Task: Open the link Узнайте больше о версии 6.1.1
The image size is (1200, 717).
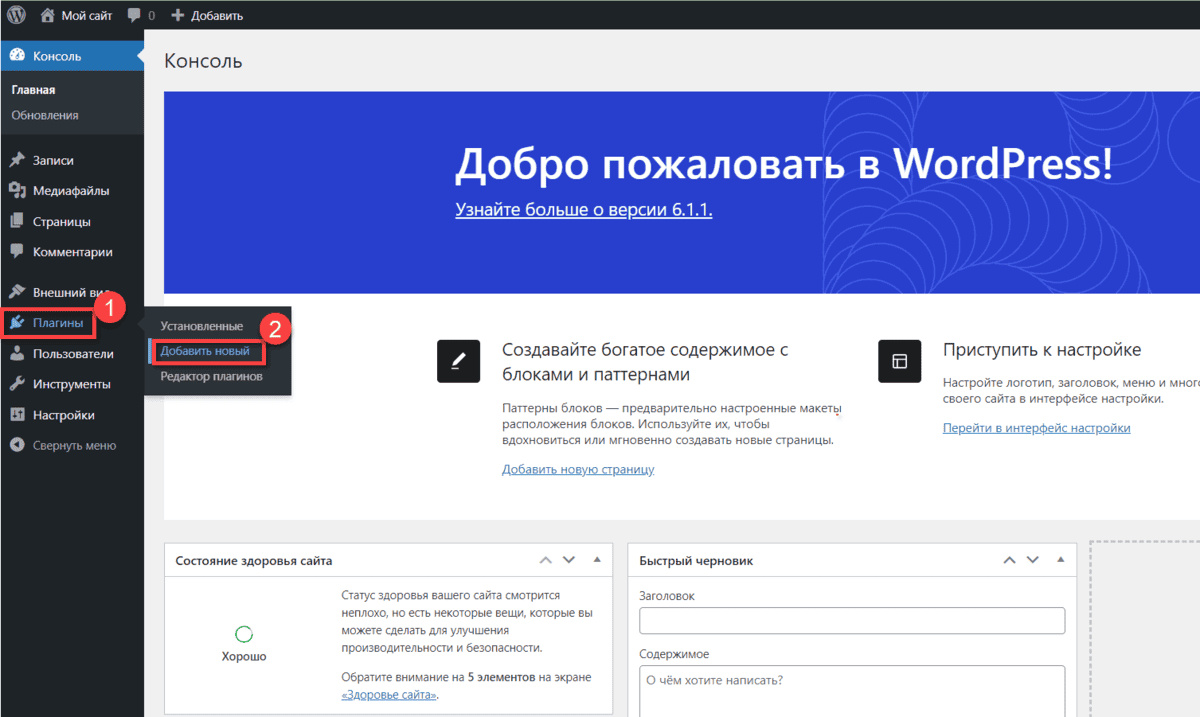Action: pos(584,210)
